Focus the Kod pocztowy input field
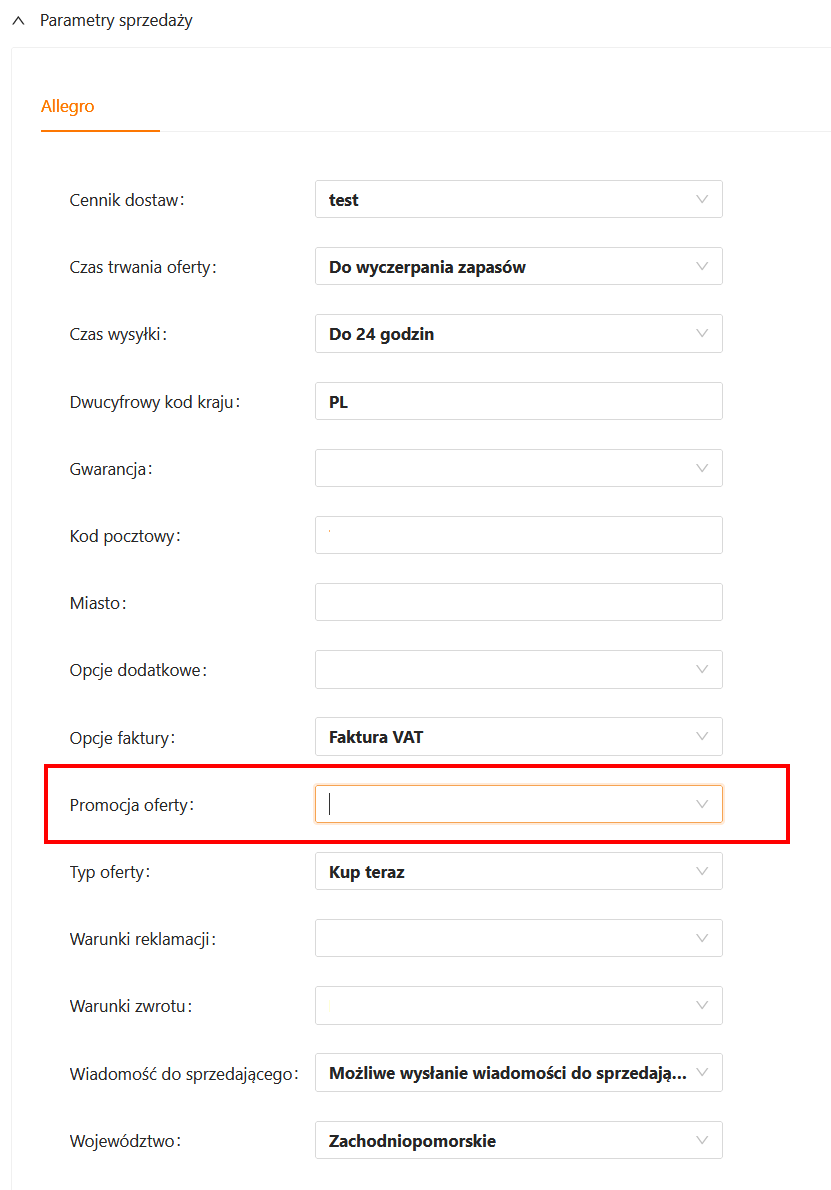The image size is (831, 1190). (x=518, y=535)
